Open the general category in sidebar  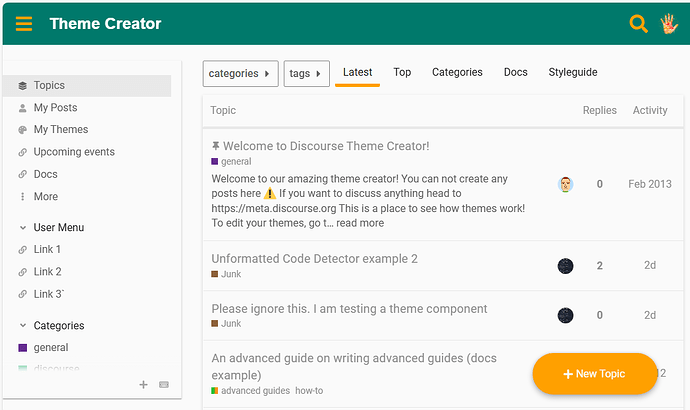[x=51, y=348]
